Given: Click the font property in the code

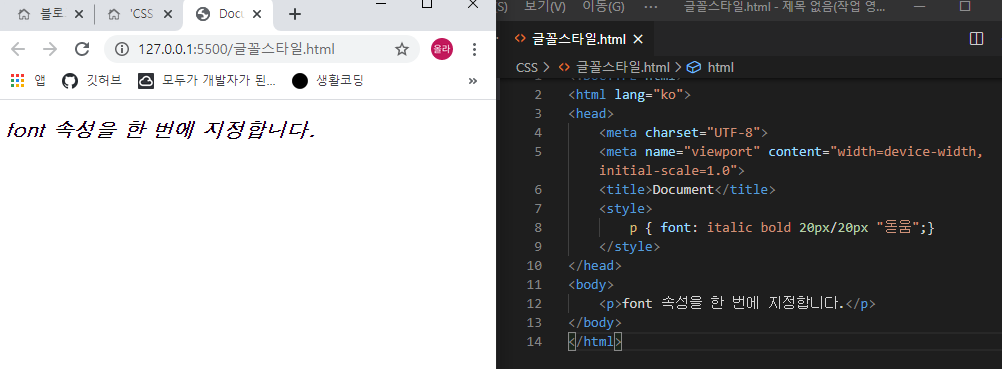Looking at the screenshot, I should [x=675, y=228].
